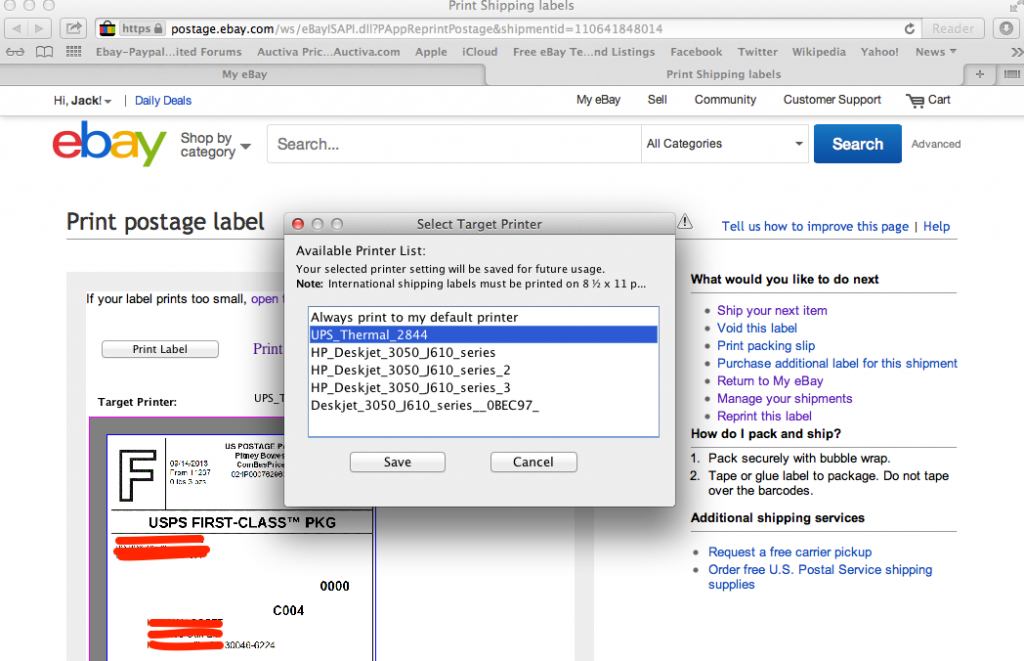
Task: Open the Wikipedia bookmark
Action: (818, 52)
